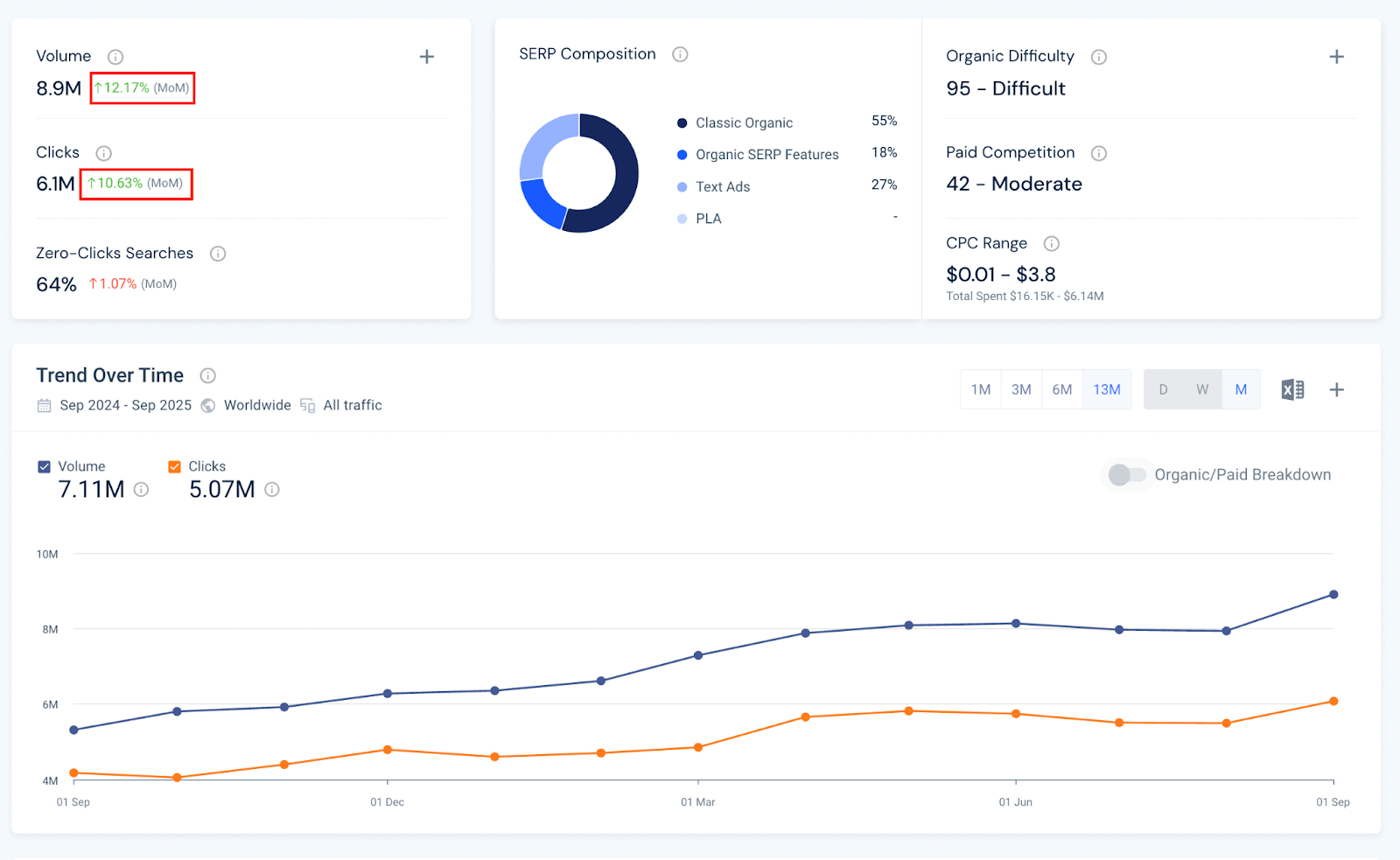Uncheck the Volume checkbox

[44, 466]
